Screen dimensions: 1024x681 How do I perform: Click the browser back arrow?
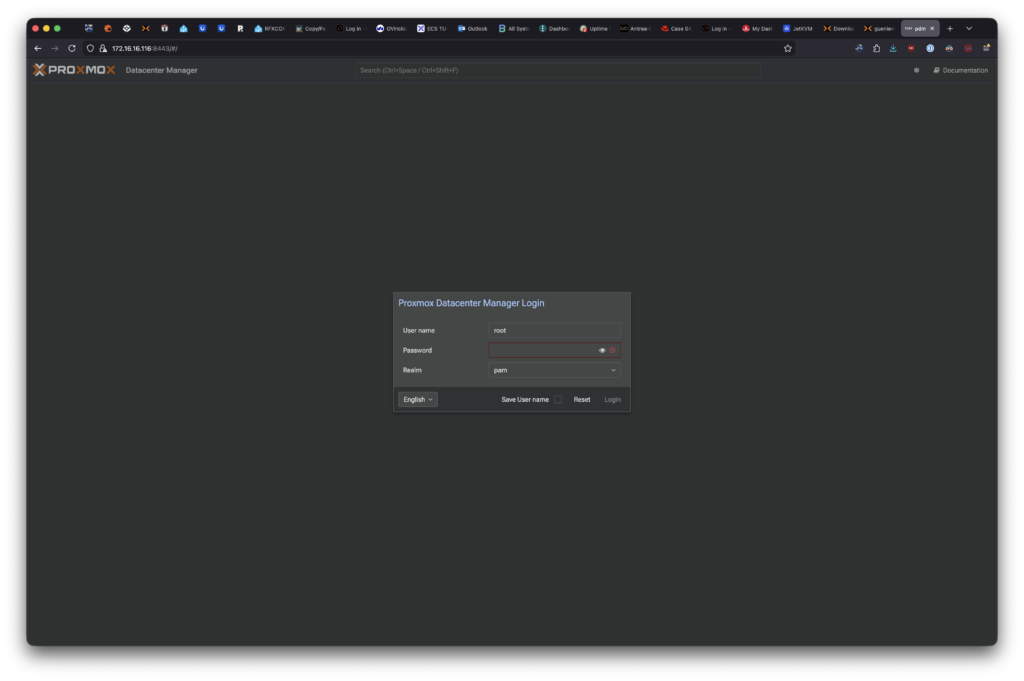tap(38, 48)
